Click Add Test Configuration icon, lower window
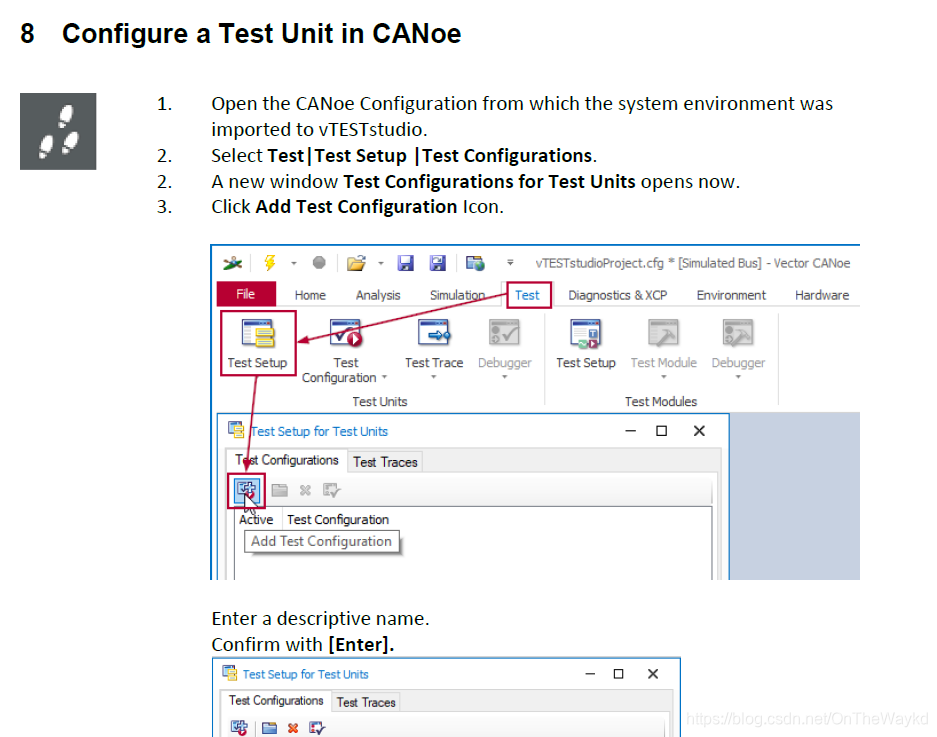This screenshot has height=737, width=937. click(240, 727)
